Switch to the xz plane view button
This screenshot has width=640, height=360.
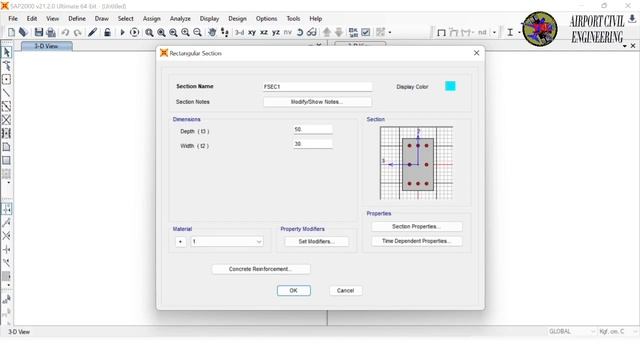click(x=264, y=32)
